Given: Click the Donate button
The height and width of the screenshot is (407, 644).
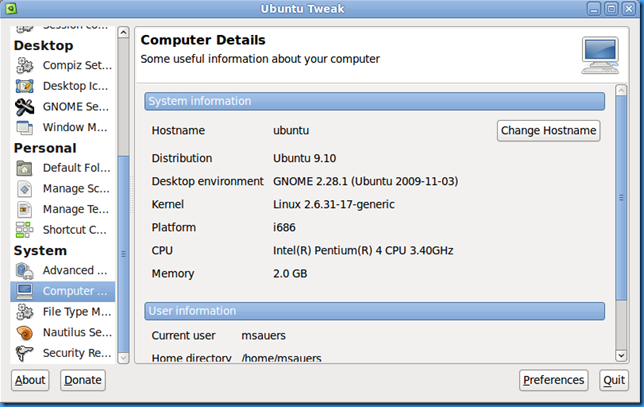Looking at the screenshot, I should point(83,380).
